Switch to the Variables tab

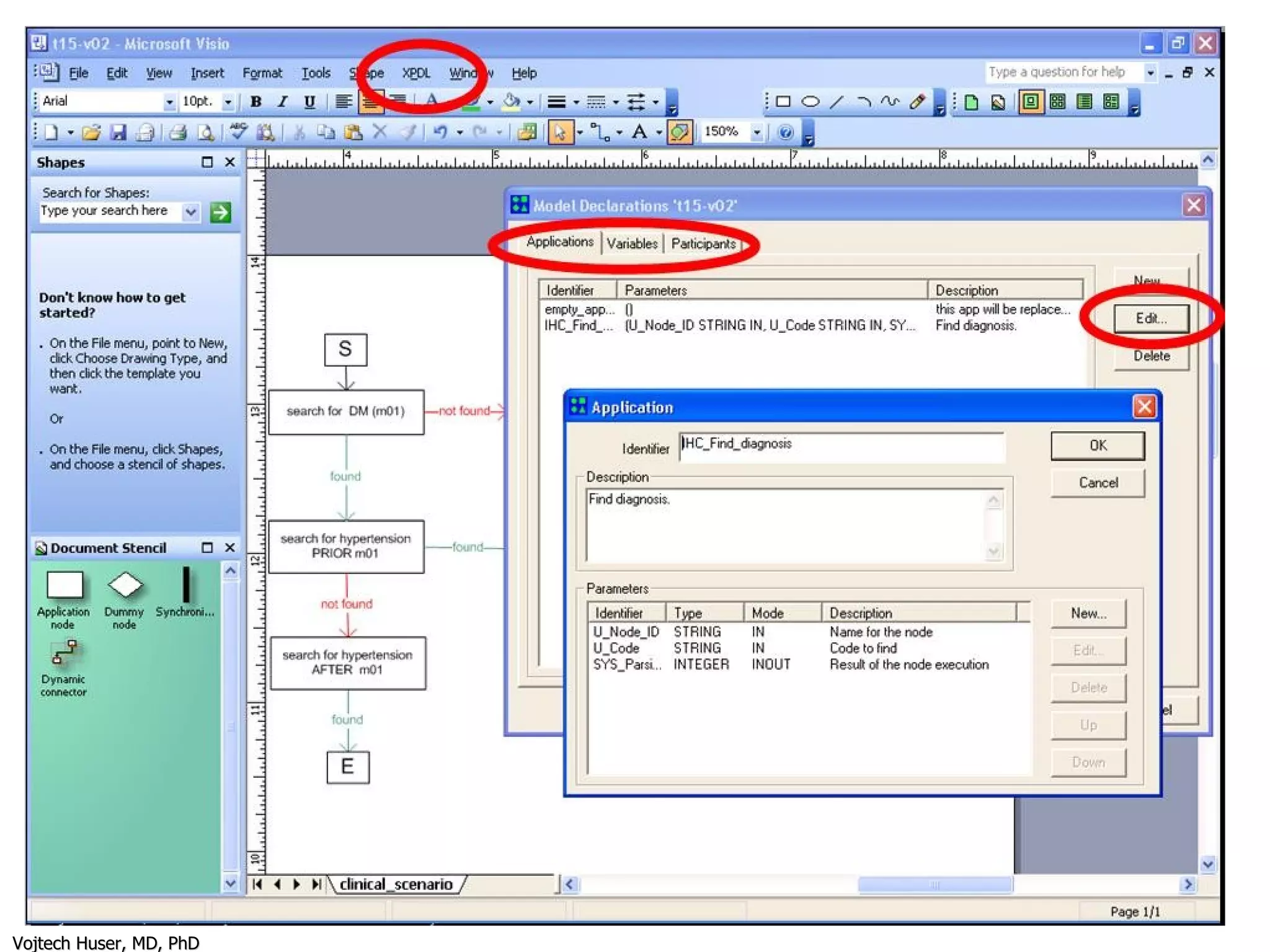click(632, 244)
